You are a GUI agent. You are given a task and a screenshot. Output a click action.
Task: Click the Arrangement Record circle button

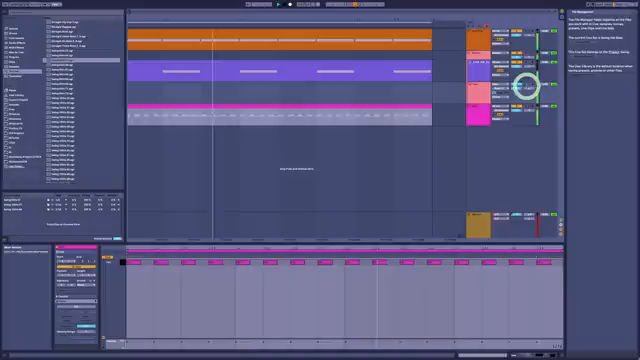[x=290, y=4]
